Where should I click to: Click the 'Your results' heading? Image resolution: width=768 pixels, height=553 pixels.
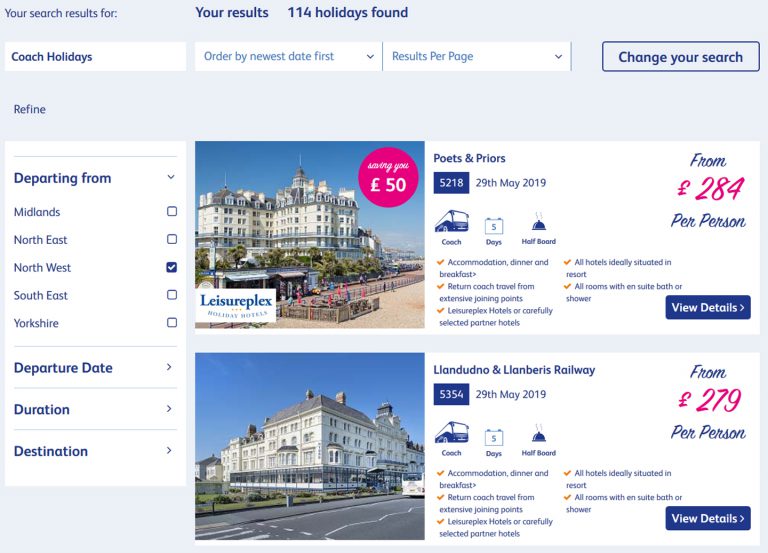tap(232, 12)
